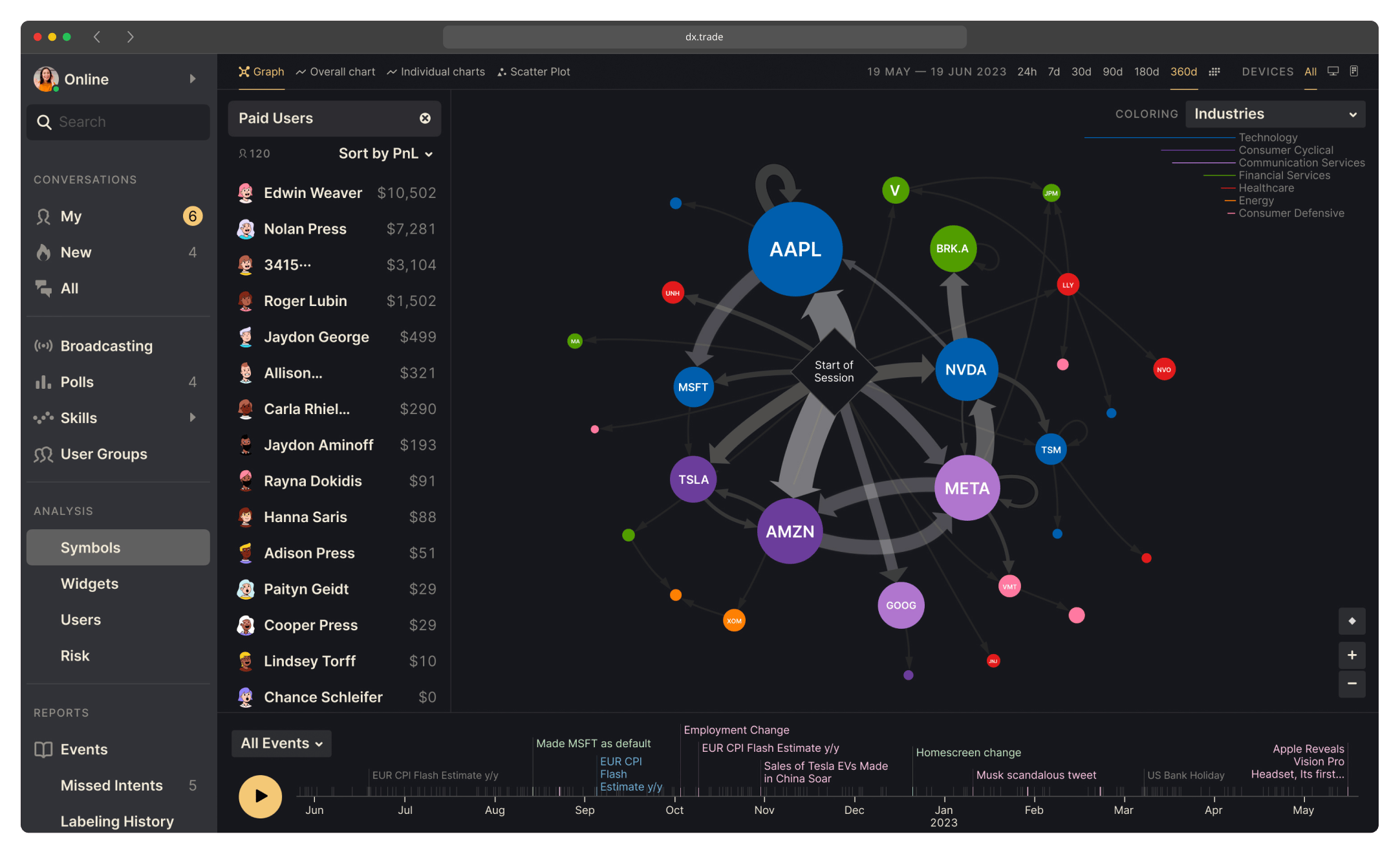Expand the Skills submenu arrow
Viewport: 1400px width, 854px height.
pyautogui.click(x=193, y=418)
